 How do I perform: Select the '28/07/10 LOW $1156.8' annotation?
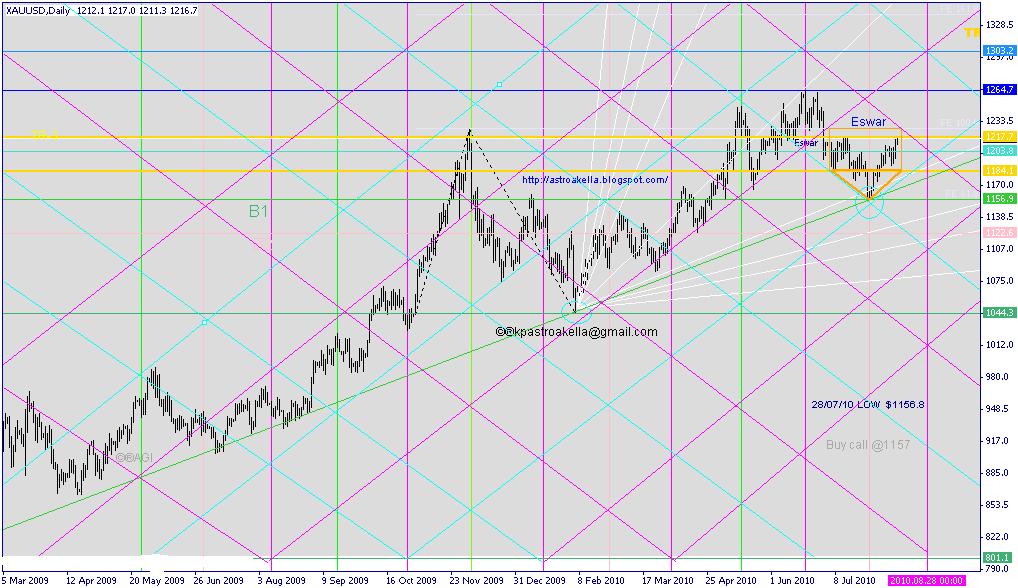(868, 404)
